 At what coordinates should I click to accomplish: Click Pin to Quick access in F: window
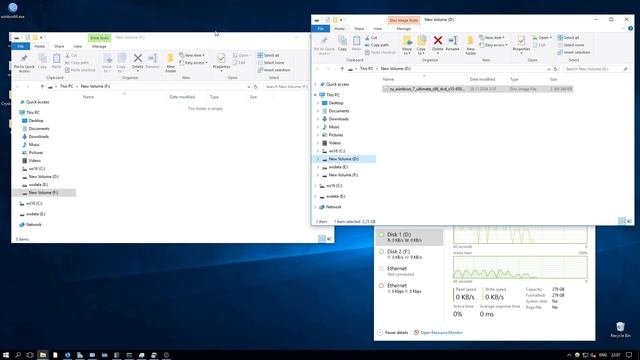click(x=24, y=63)
